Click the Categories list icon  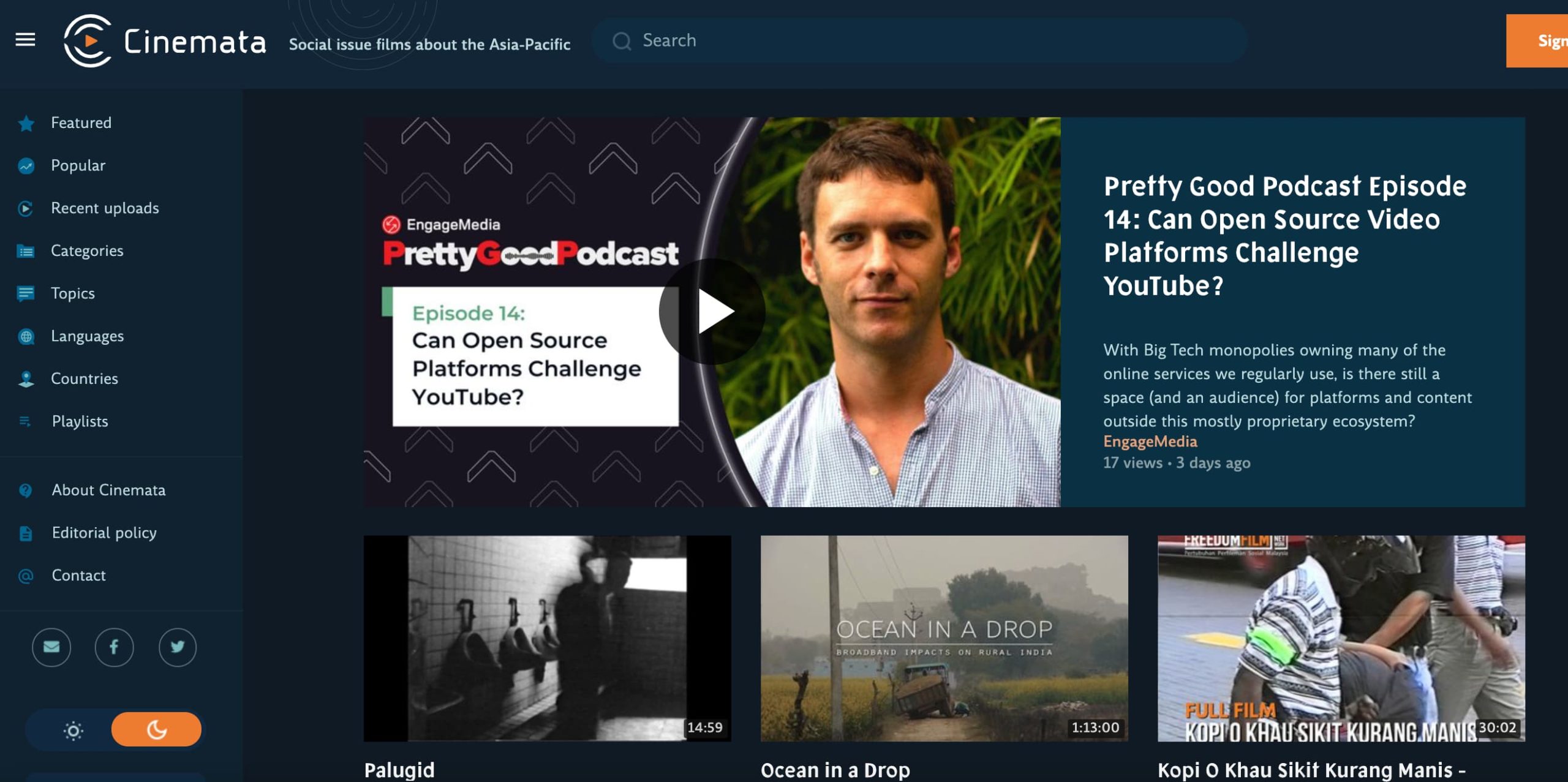tap(25, 250)
